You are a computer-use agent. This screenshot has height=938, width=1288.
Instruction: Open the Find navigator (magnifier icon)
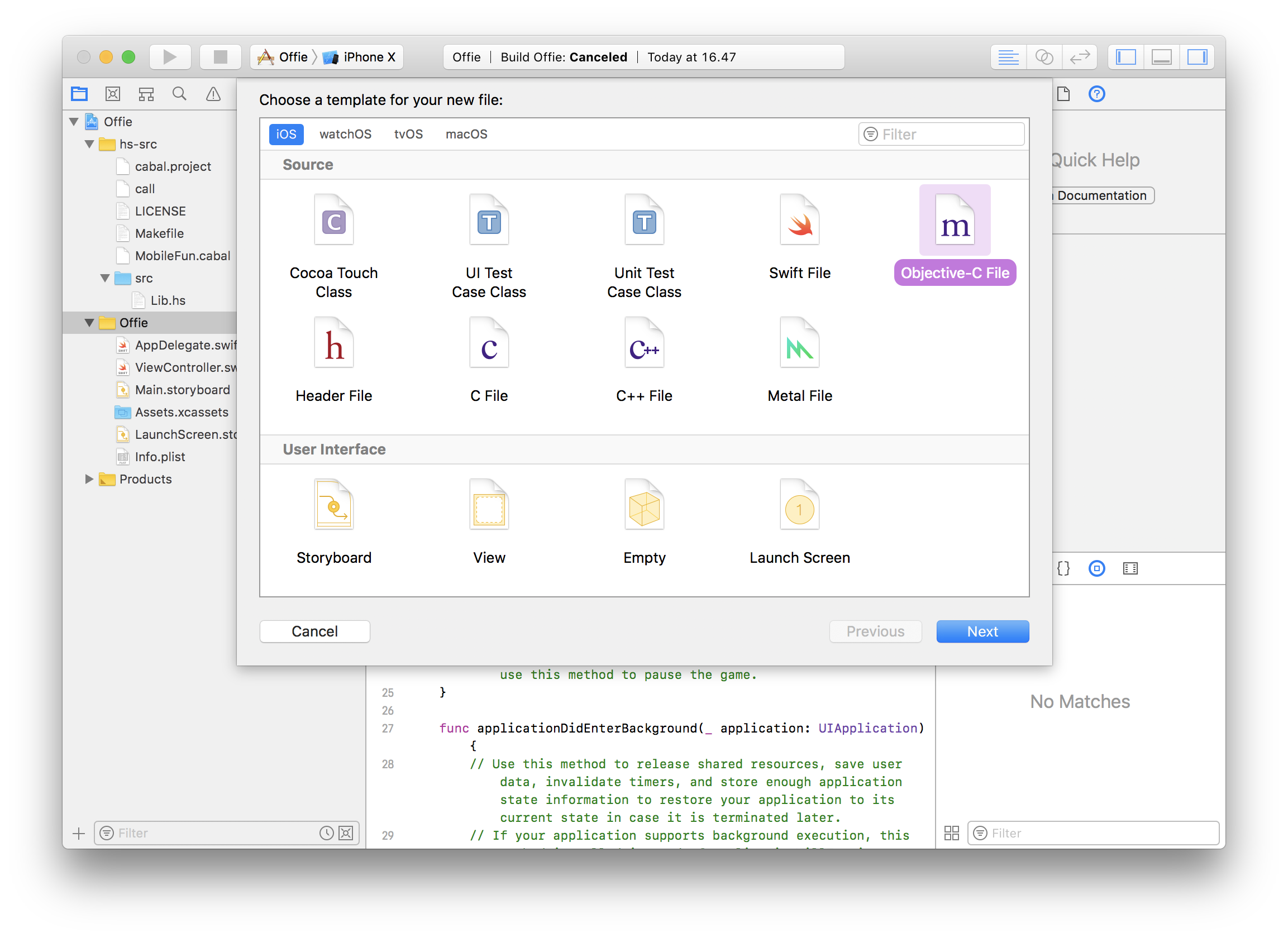click(x=179, y=94)
